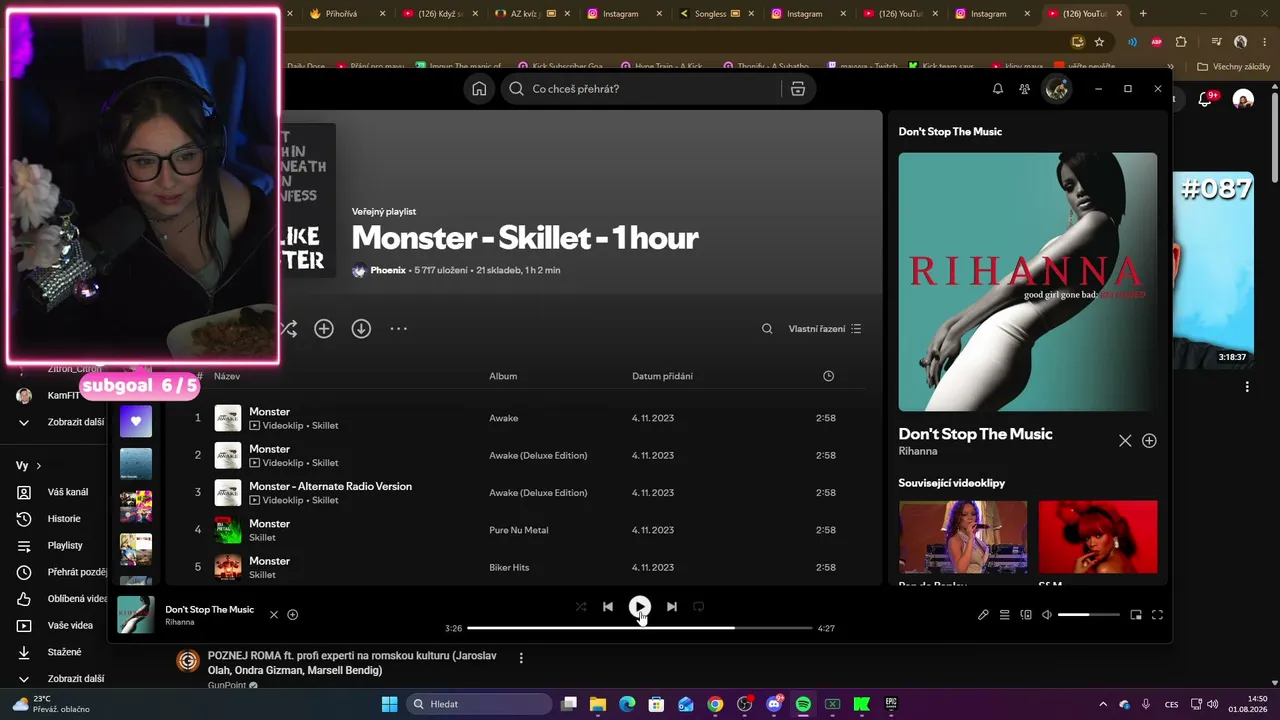Skip to the previous track
The image size is (1280, 720).
pos(608,607)
